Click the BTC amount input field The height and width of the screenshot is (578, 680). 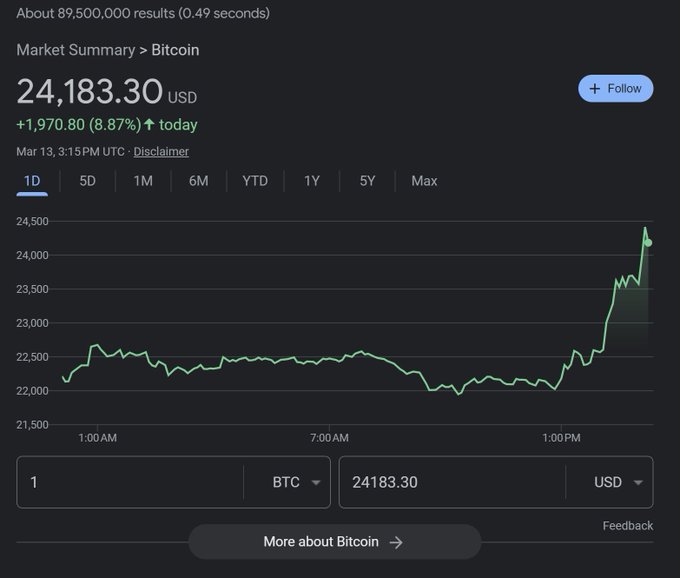(130, 482)
